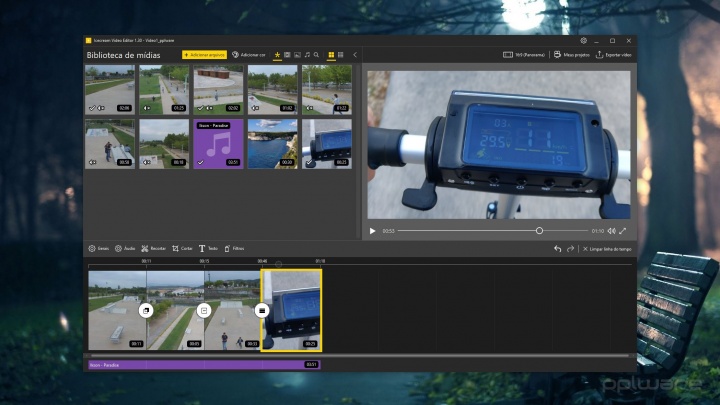Switch library to large grid view
This screenshot has height=405, width=720.
point(331,54)
